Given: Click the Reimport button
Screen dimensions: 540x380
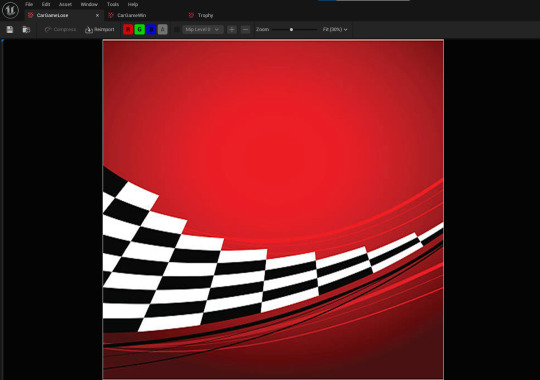Looking at the screenshot, I should coord(100,30).
